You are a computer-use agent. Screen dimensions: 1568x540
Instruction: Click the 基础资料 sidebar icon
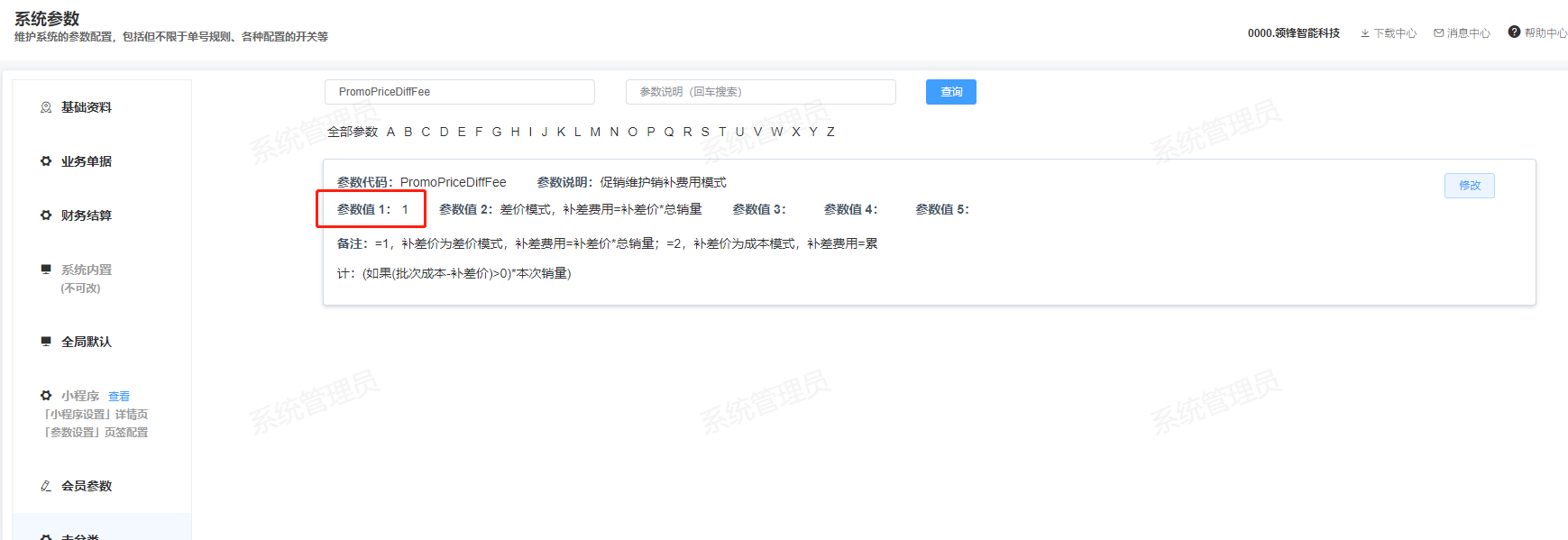click(x=46, y=107)
